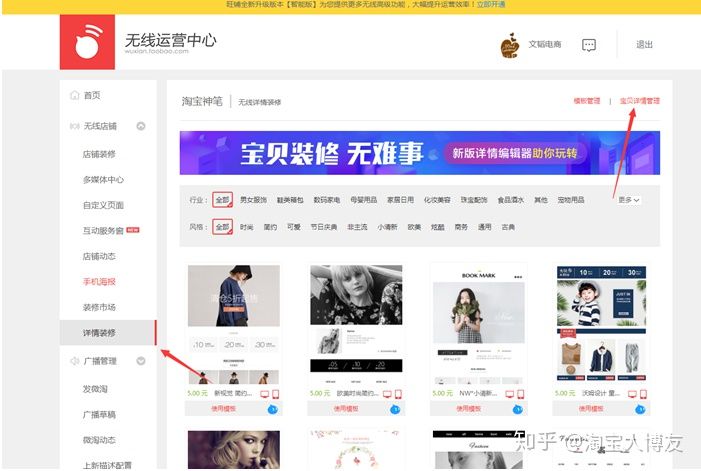Open the 宝贝装修无难事 promotional banner
This screenshot has height=471, width=701.
420,153
